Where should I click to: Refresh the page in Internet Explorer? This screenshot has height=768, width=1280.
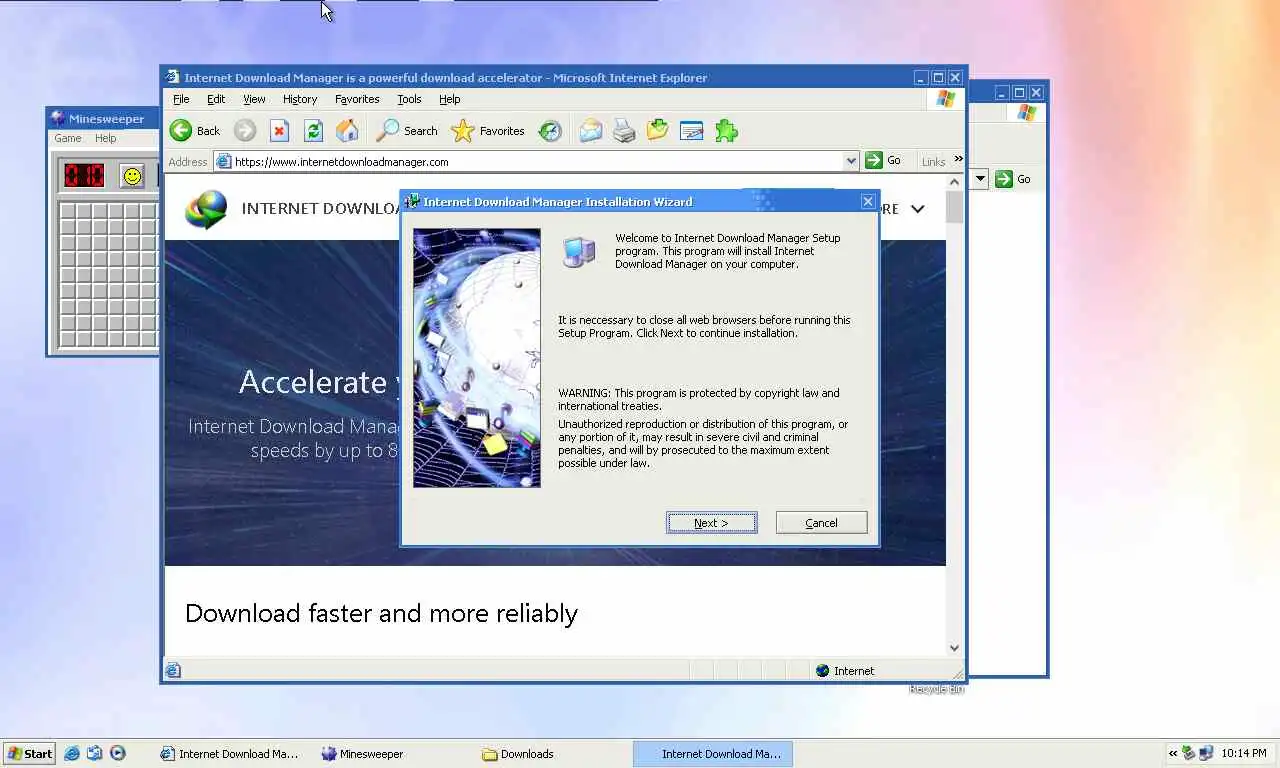(313, 131)
